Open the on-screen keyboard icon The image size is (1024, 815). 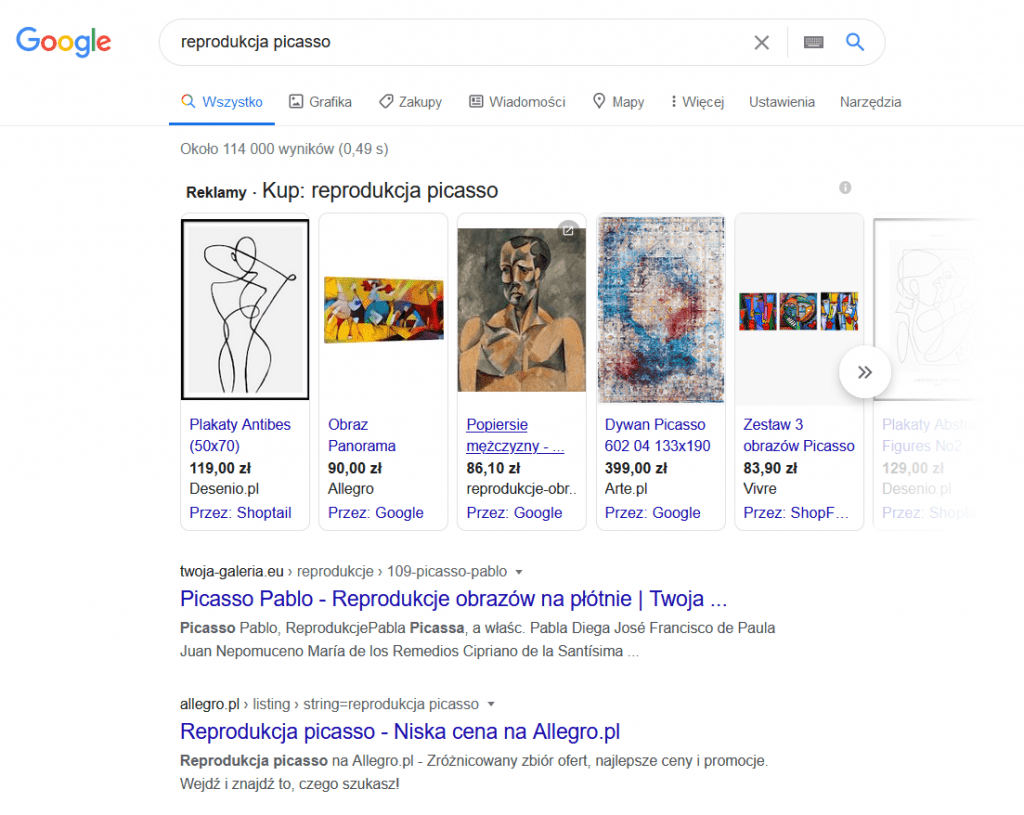click(813, 42)
